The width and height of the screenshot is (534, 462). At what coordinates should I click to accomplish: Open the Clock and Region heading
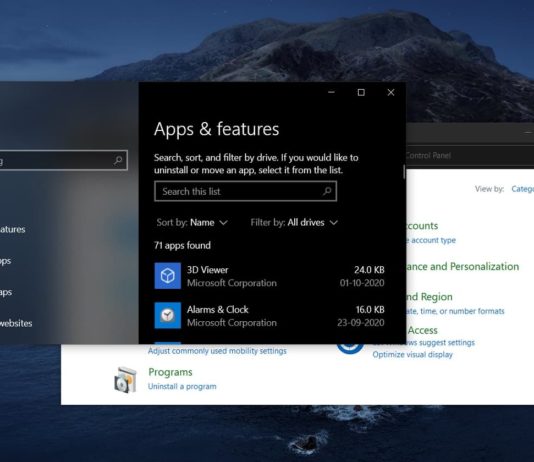coord(429,297)
